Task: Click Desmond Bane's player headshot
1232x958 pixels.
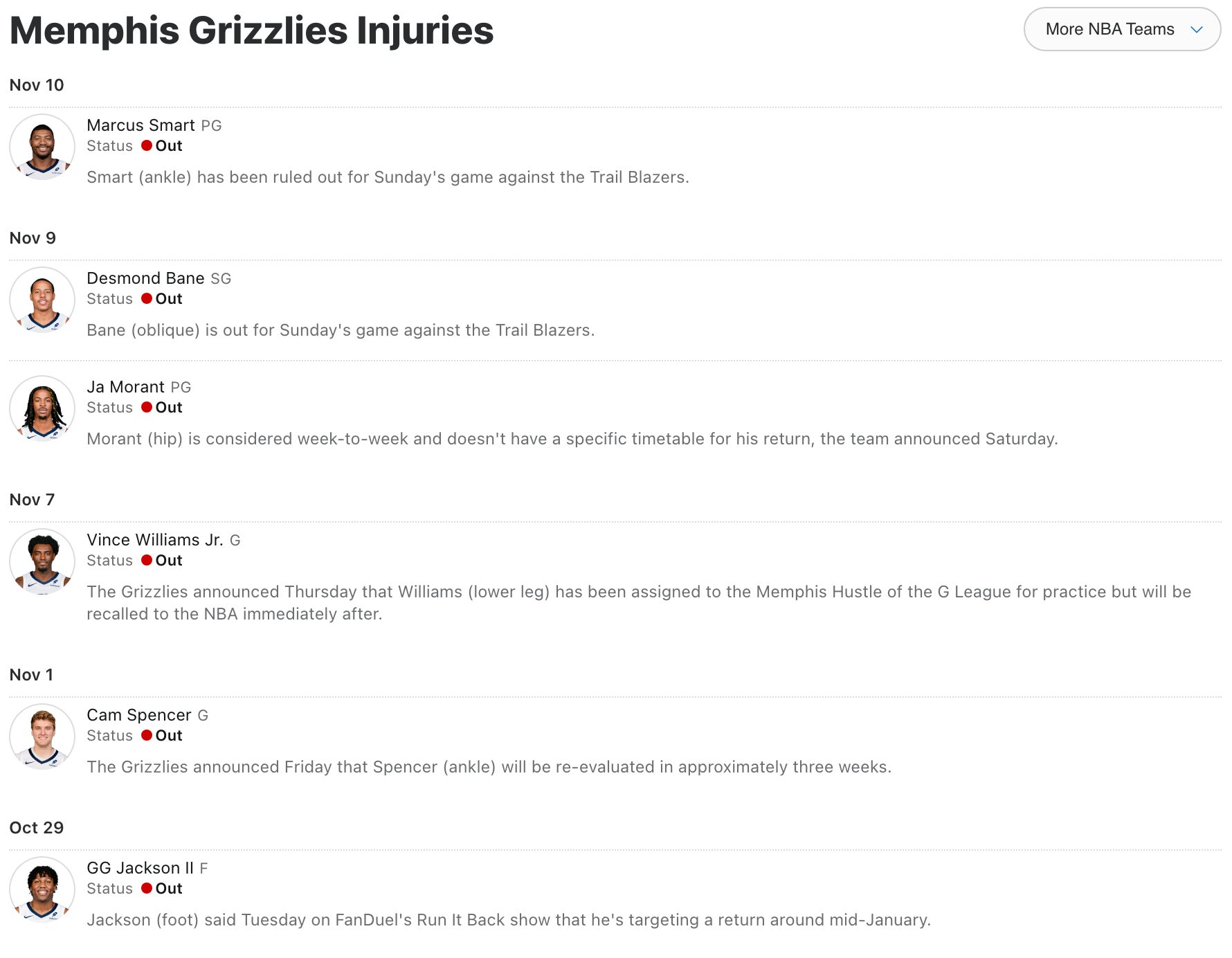Action: pos(42,300)
